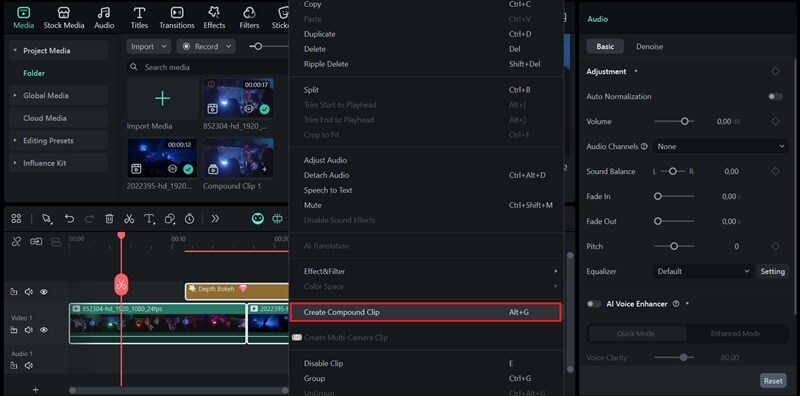Screen dimensions: 800x396
Task: Select the Basic audio tab
Action: [605, 46]
